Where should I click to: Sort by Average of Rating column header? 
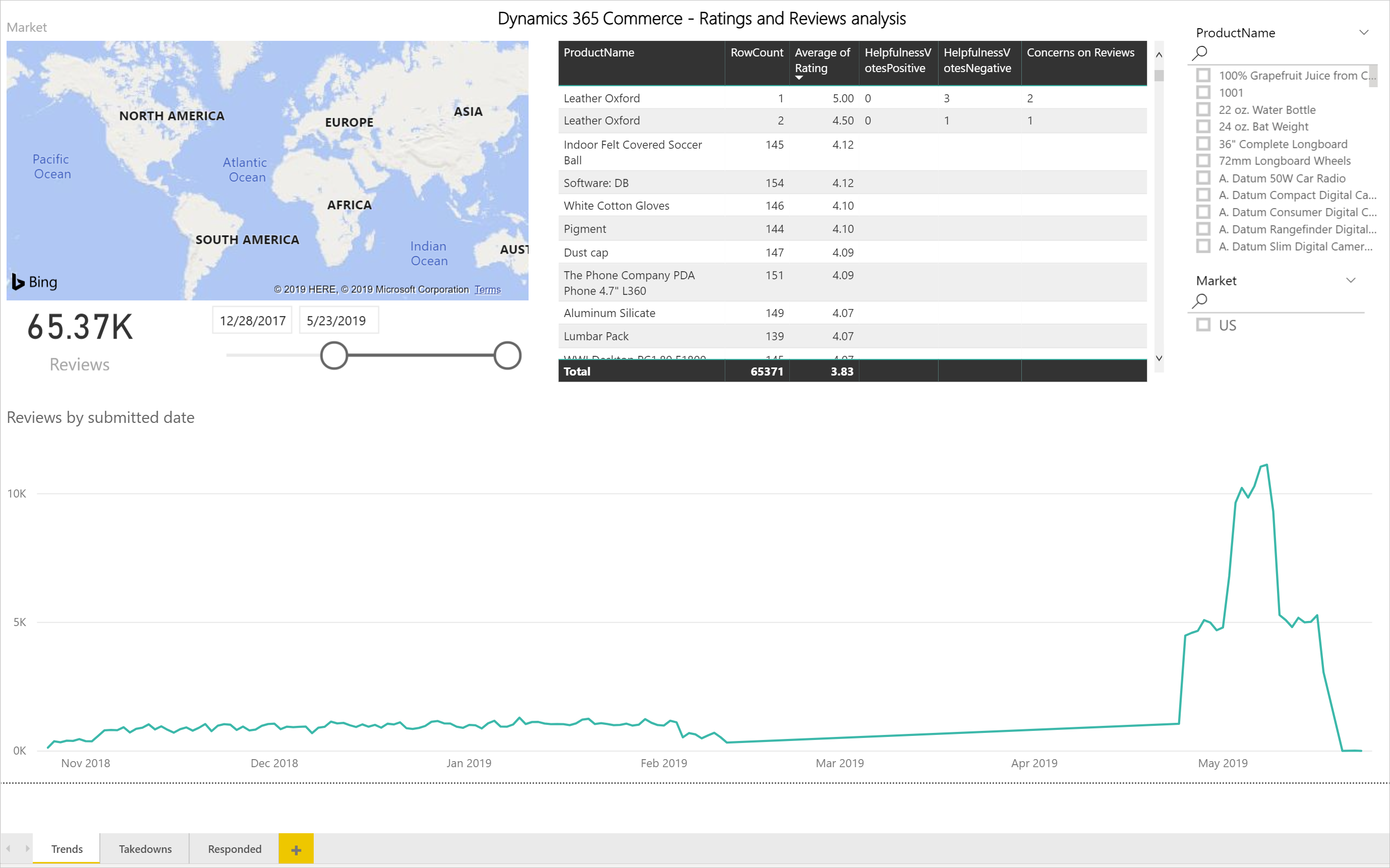click(823, 60)
